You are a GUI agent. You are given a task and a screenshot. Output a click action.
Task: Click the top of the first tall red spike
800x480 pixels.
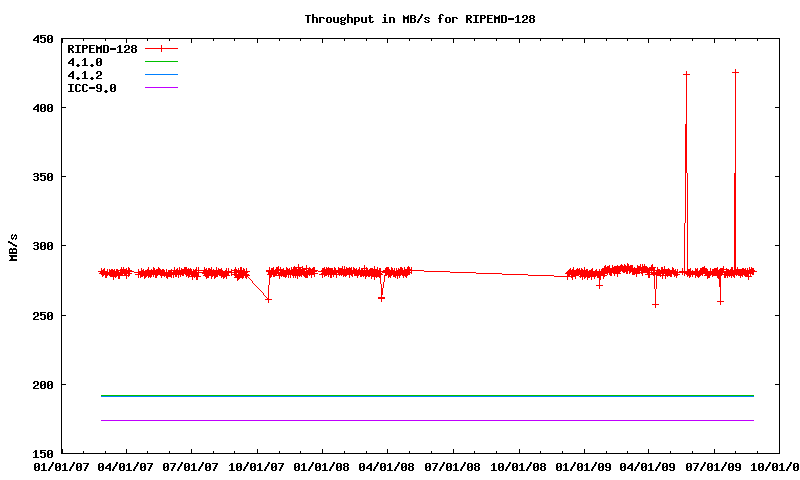686,74
